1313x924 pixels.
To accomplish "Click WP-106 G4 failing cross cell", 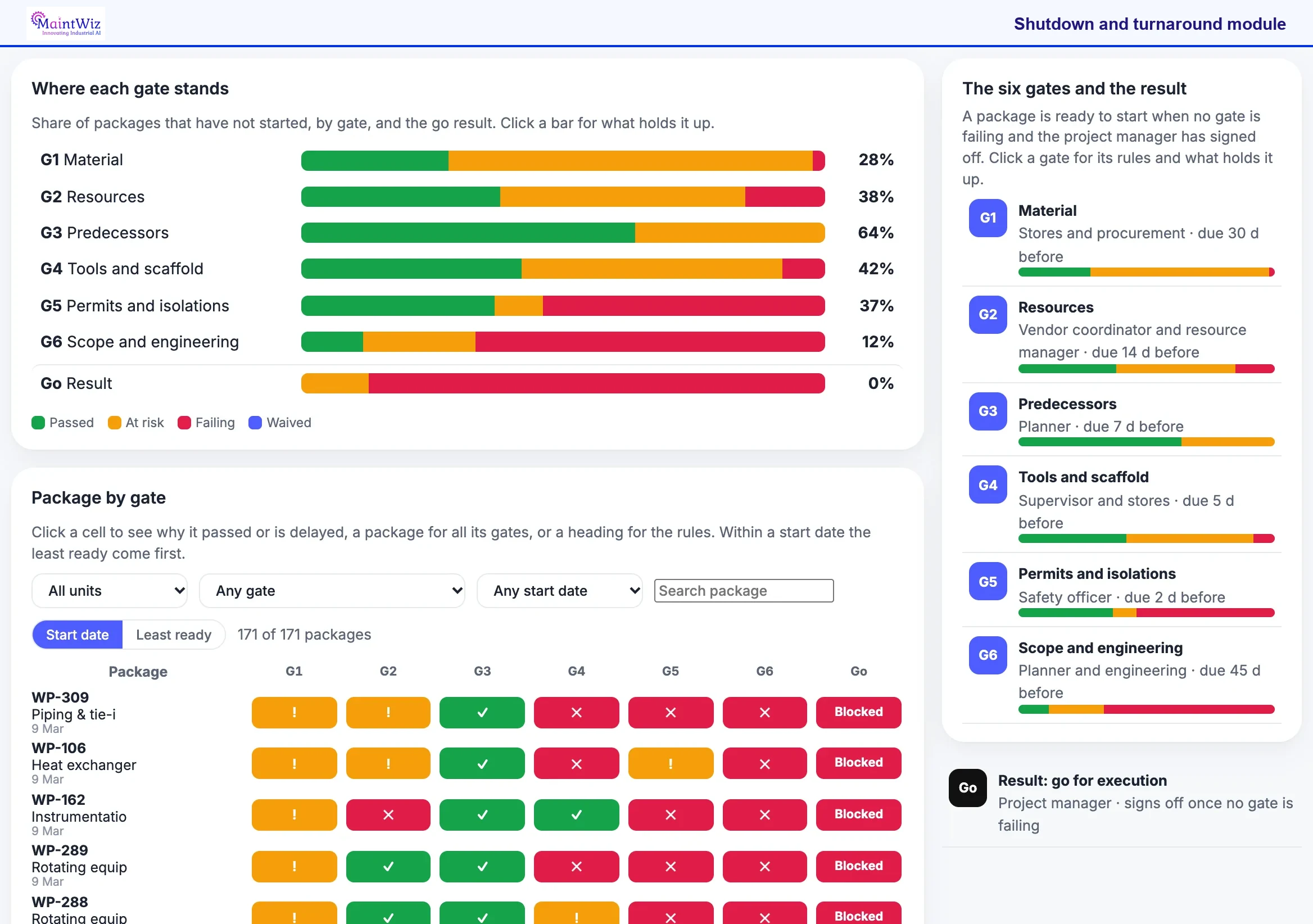I will [577, 763].
